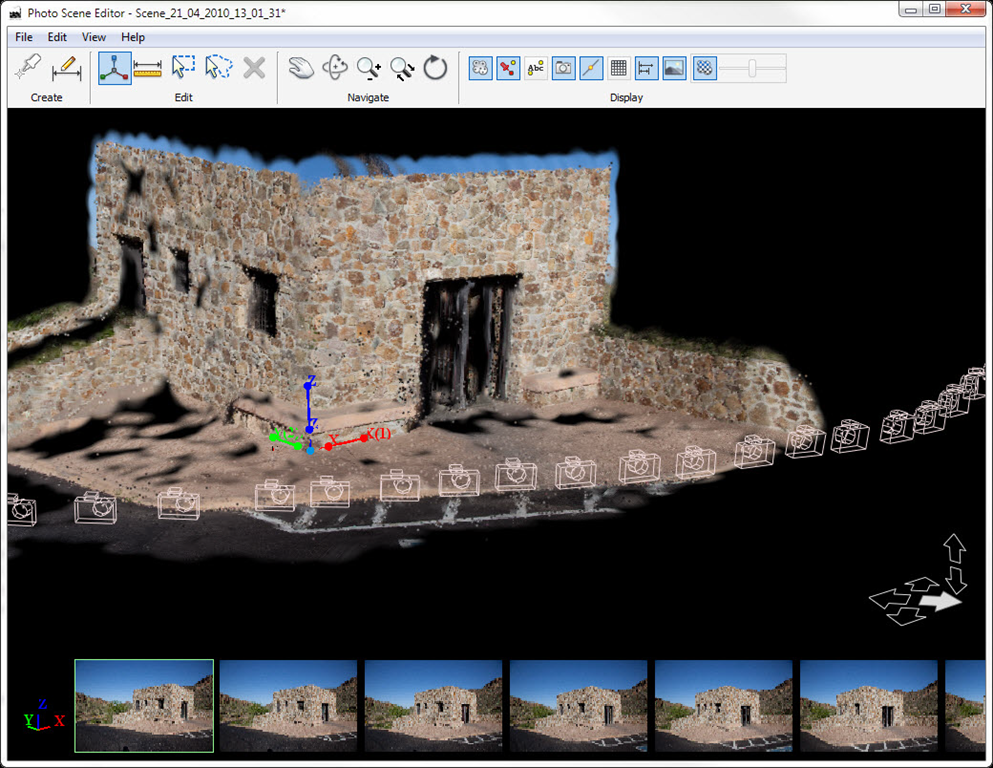This screenshot has height=768, width=993.
Task: Activate the rectangular selection tool
Action: (183, 67)
